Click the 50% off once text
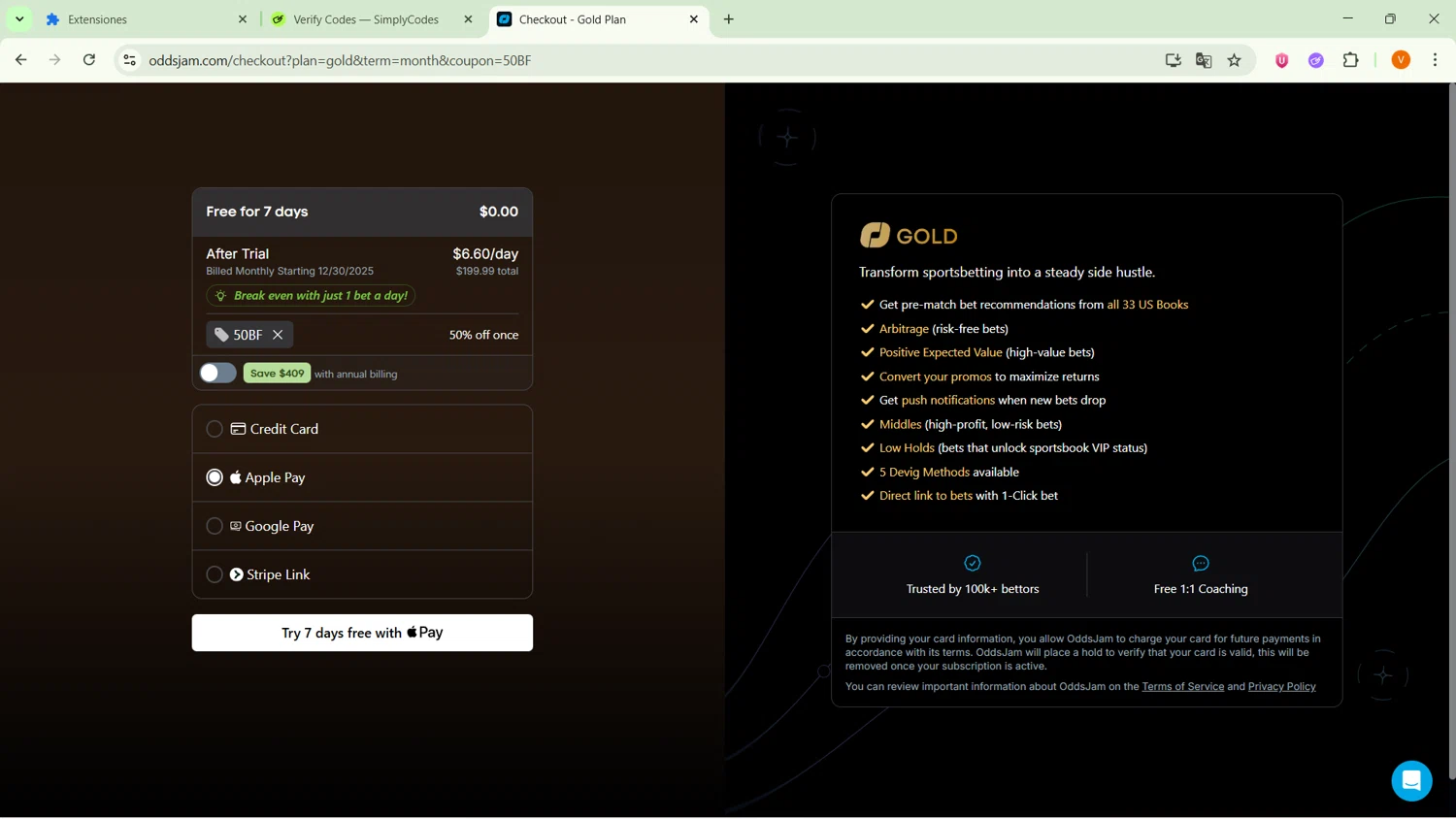This screenshot has height=819, width=1456. click(483, 335)
